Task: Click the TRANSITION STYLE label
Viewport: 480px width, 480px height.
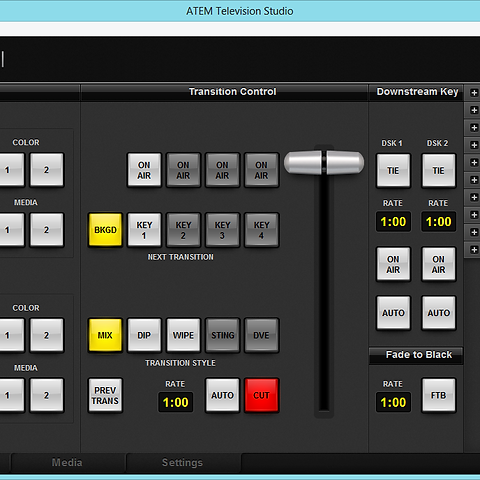Action: [180, 363]
